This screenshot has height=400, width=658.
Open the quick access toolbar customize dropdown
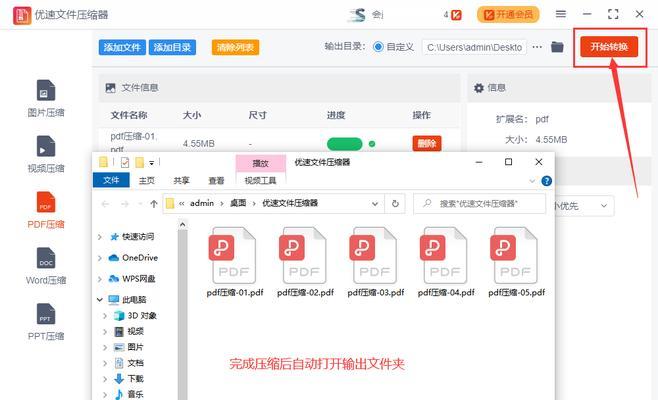pos(151,163)
